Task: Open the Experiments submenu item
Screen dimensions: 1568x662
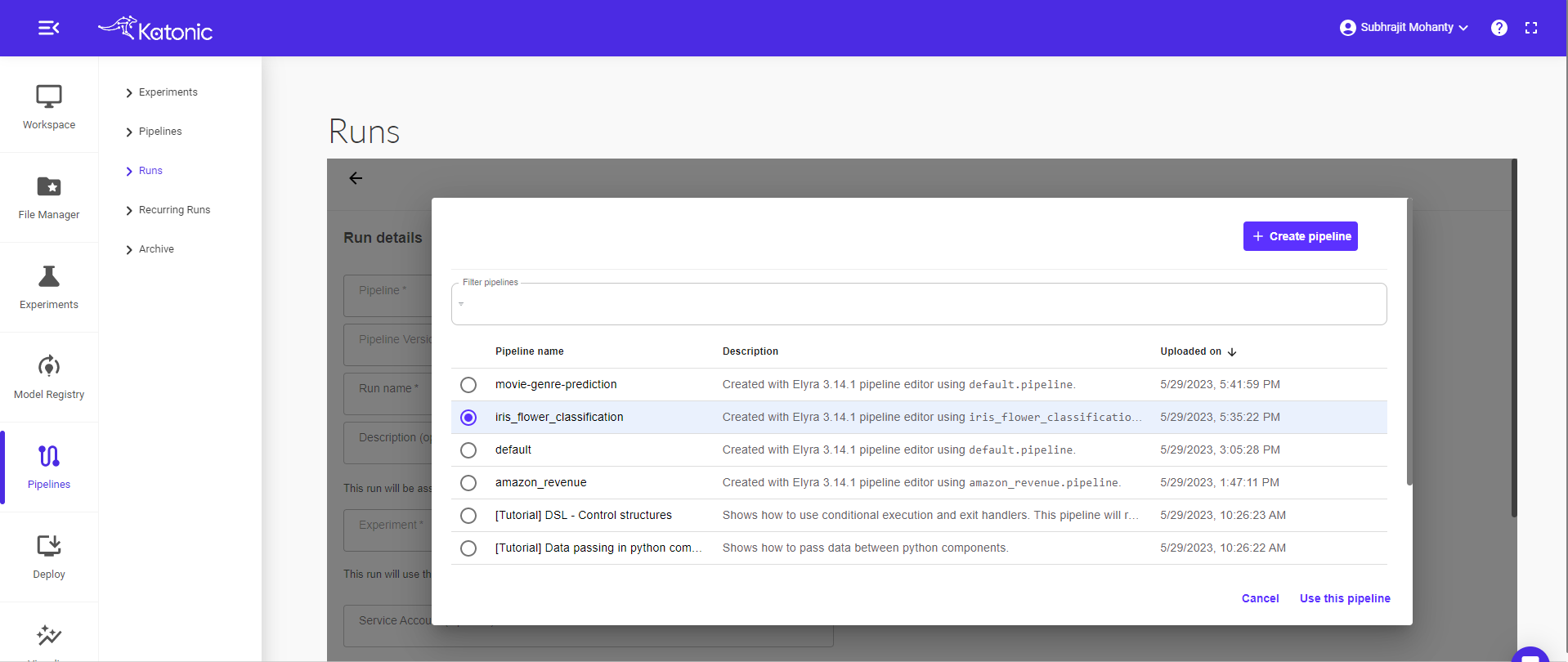Action: [168, 92]
